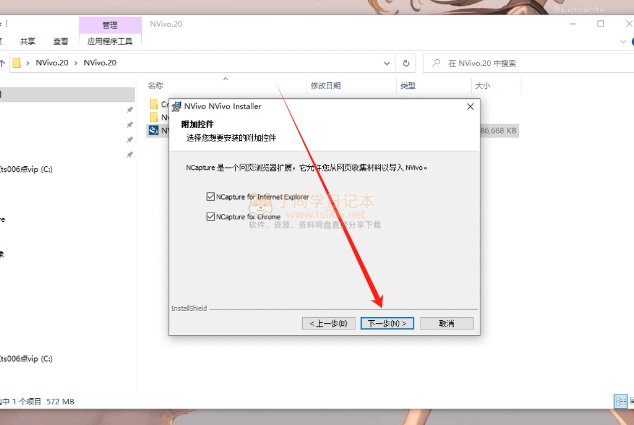
Task: Click the search magnifier icon
Action: [436, 63]
